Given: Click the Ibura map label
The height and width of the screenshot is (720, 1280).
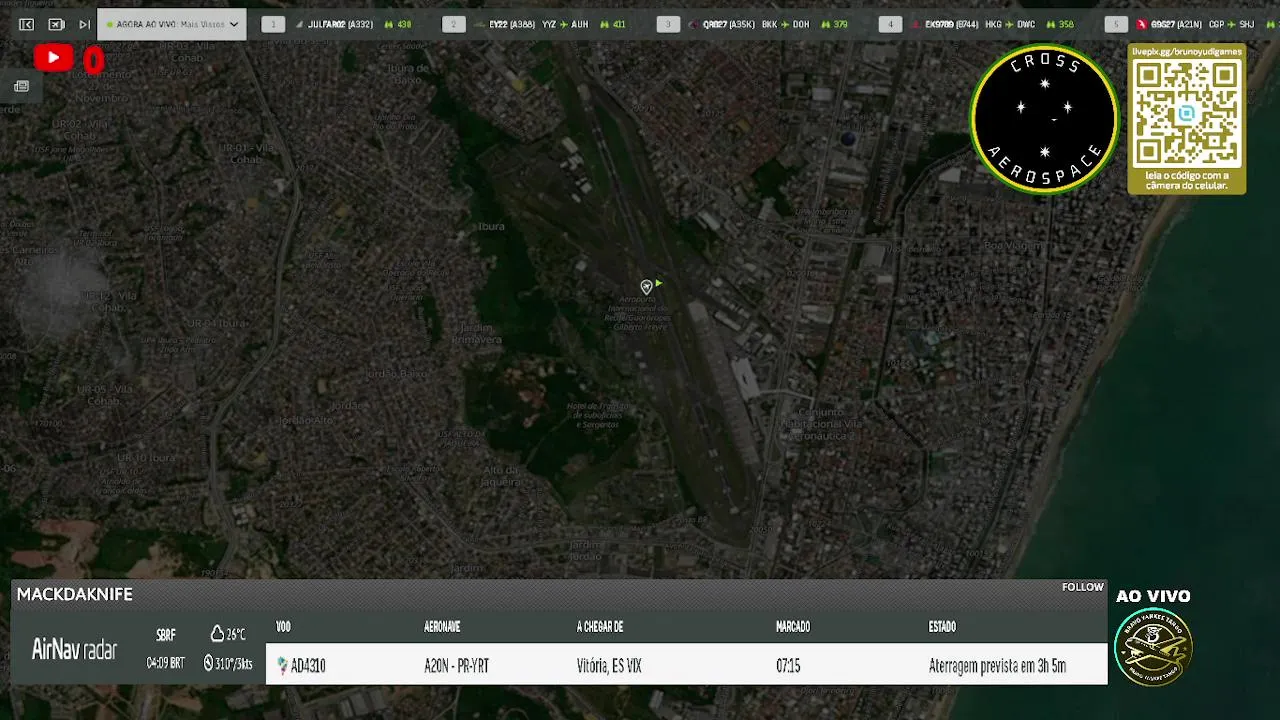Looking at the screenshot, I should click(491, 227).
